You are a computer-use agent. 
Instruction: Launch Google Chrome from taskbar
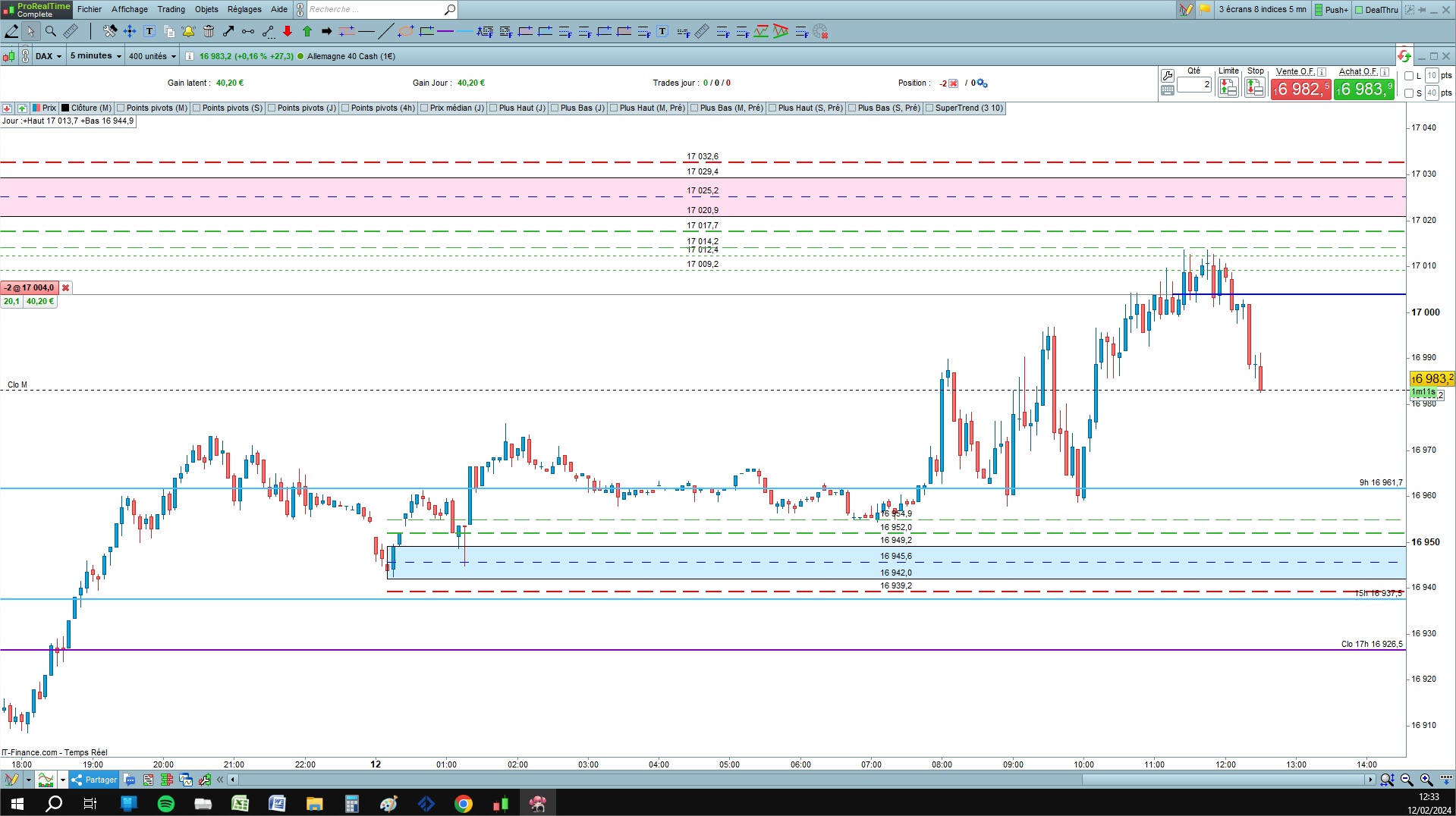(464, 803)
